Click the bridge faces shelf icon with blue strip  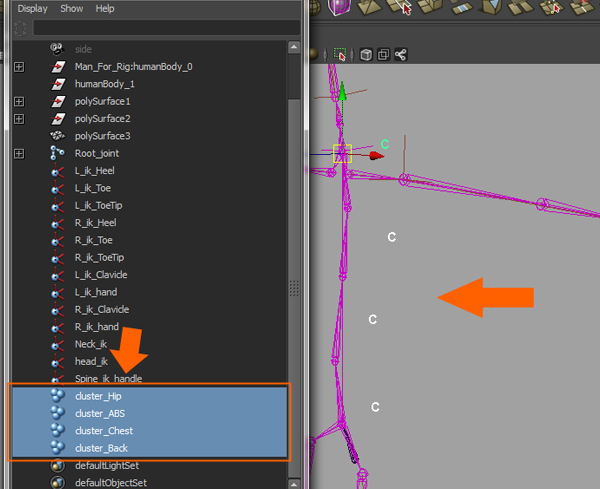[462, 7]
